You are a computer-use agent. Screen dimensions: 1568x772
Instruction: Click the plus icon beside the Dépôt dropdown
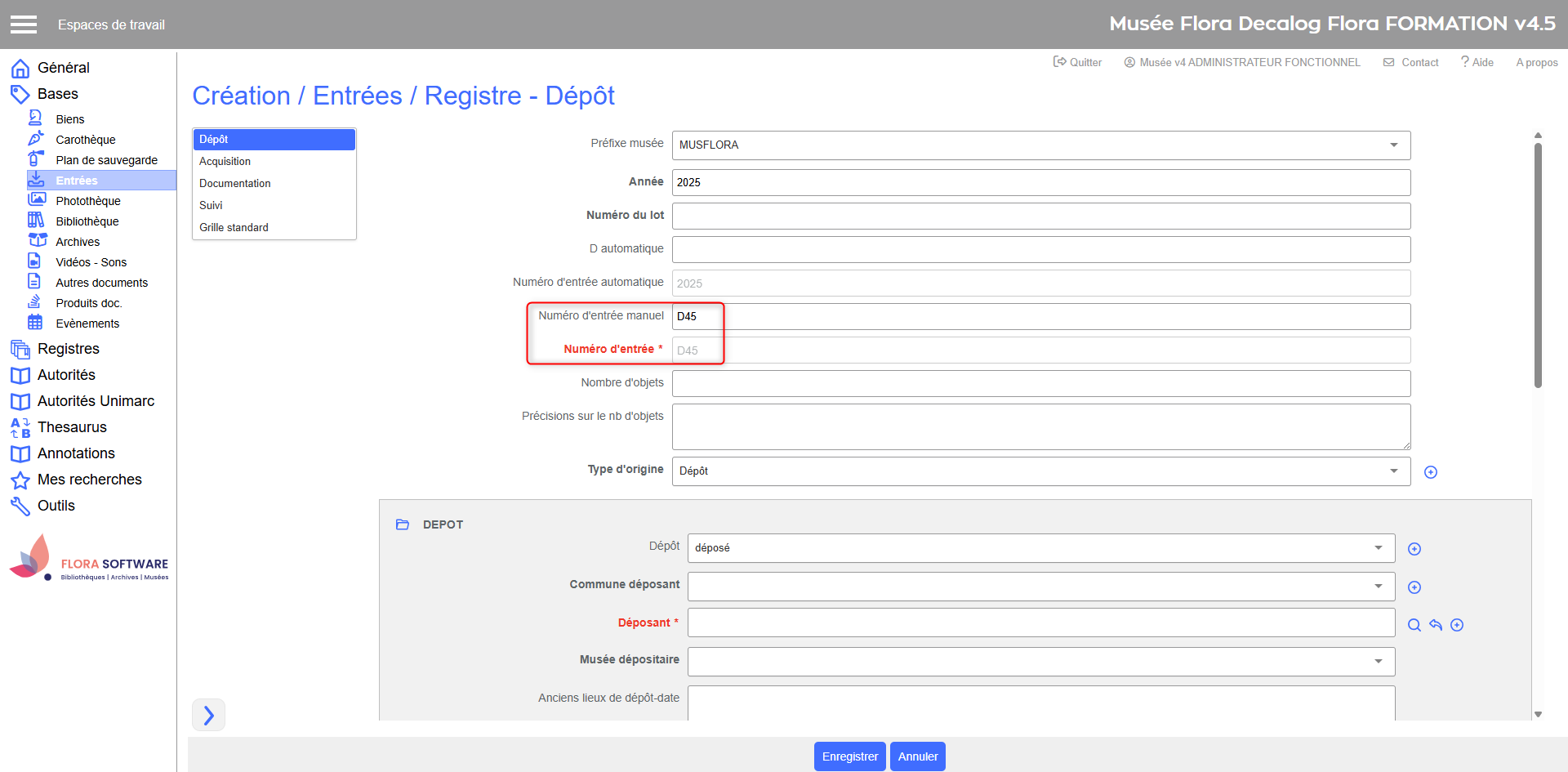(x=1414, y=549)
